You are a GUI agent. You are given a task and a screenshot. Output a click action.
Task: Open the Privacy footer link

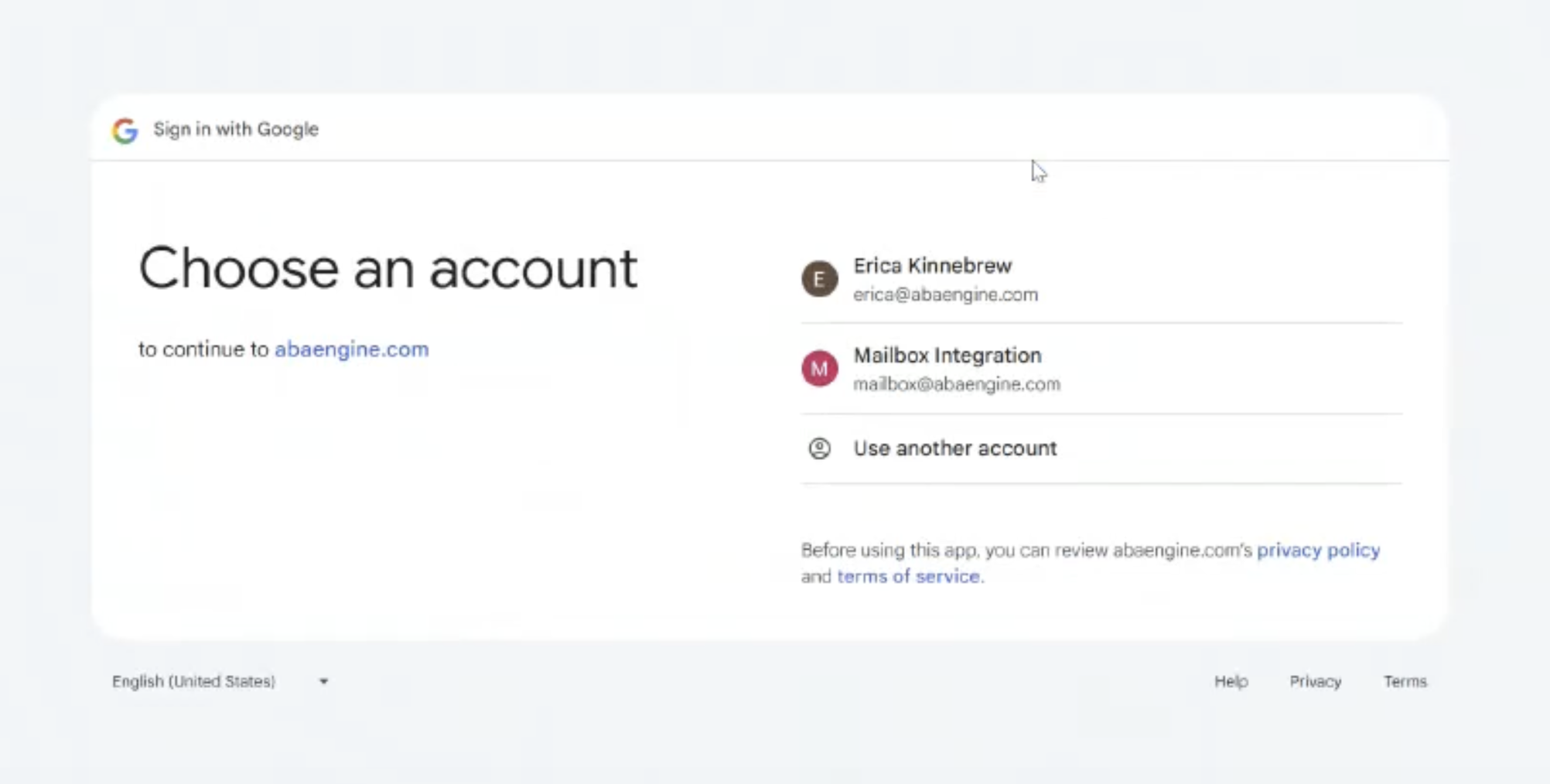coord(1315,681)
